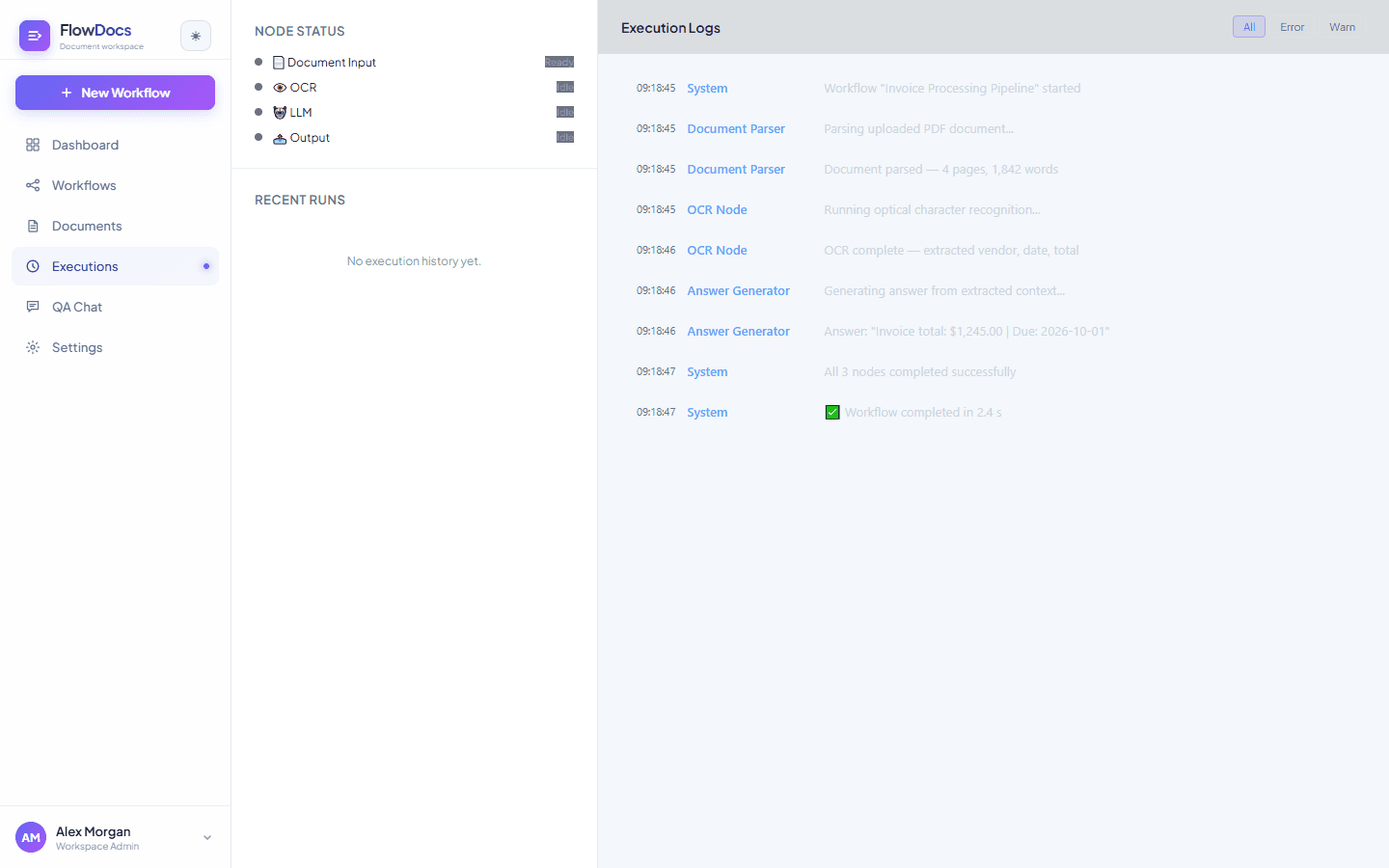Click the Output tray icon
The width and height of the screenshot is (1389, 868).
tap(280, 138)
